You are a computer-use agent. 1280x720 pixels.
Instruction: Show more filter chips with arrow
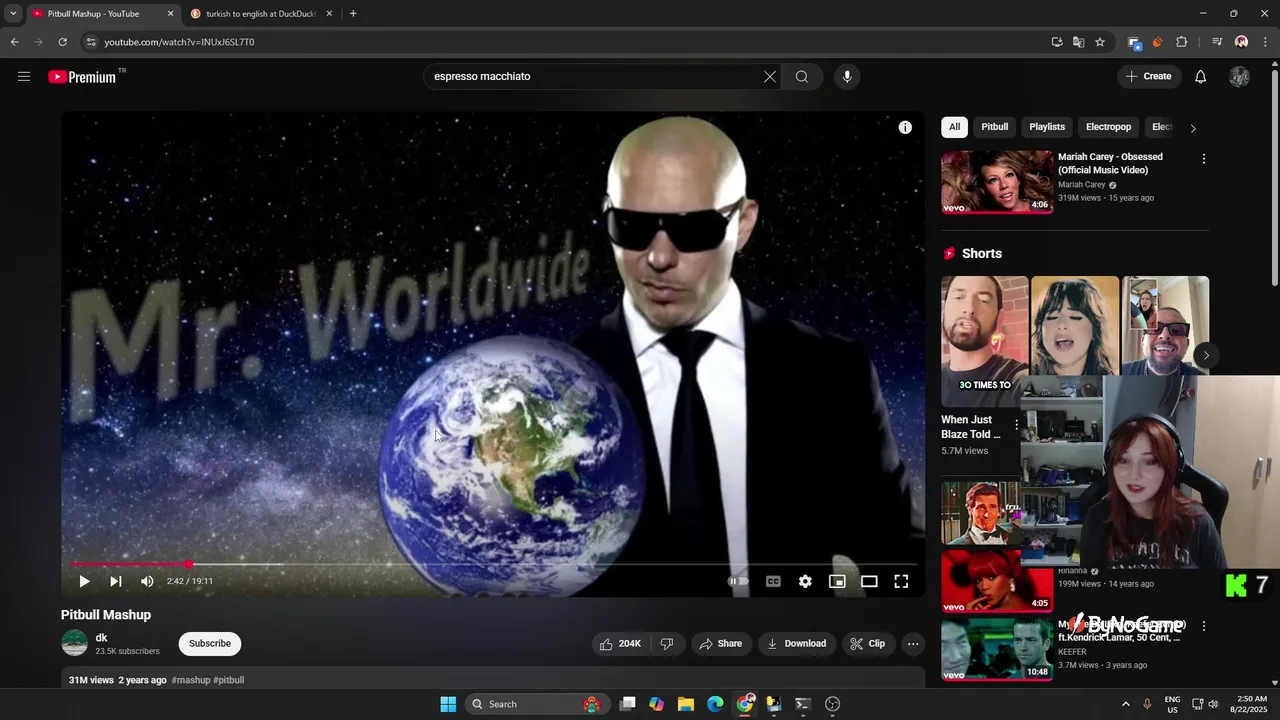click(1192, 128)
